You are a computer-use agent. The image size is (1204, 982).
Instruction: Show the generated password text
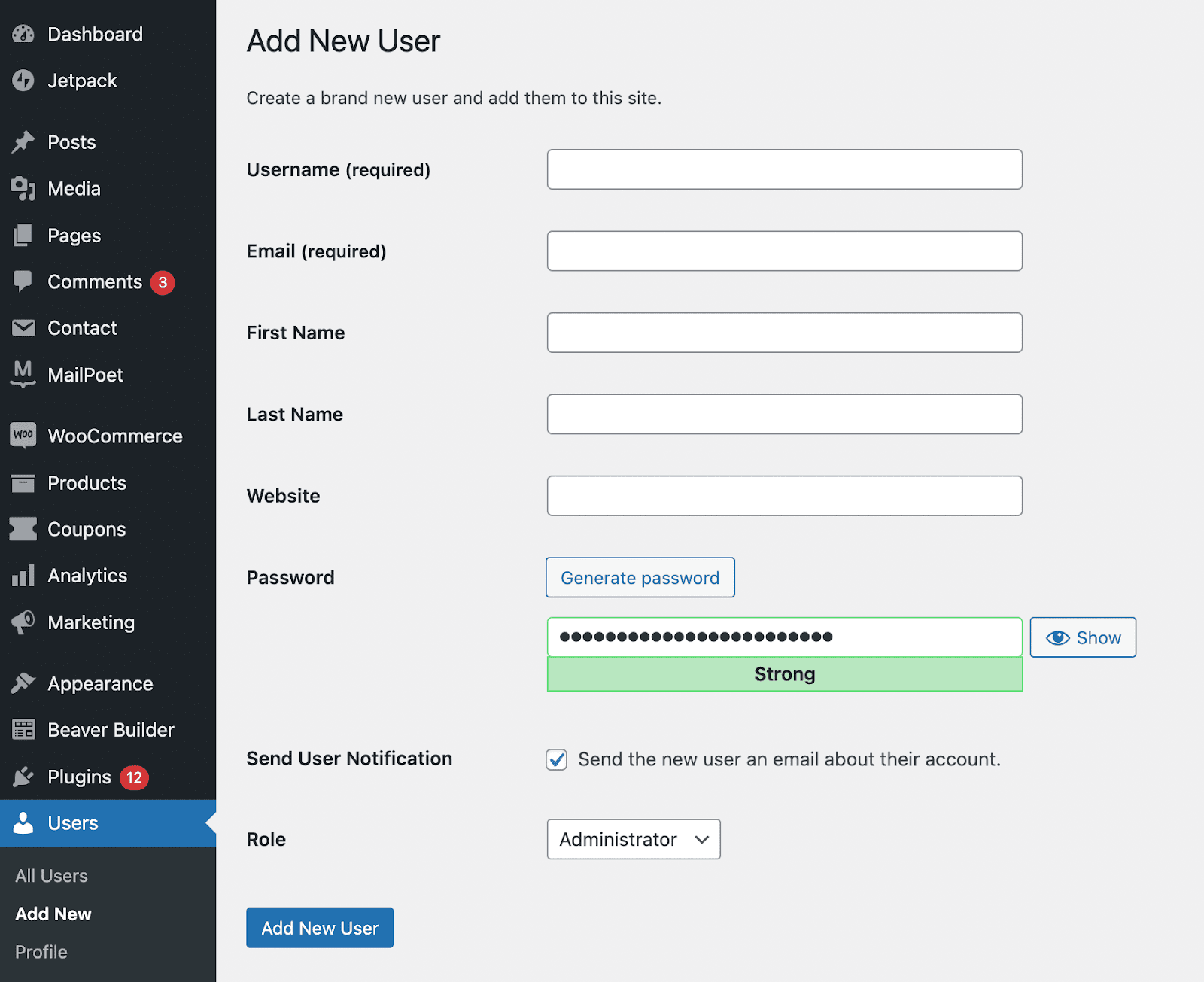coord(1082,637)
